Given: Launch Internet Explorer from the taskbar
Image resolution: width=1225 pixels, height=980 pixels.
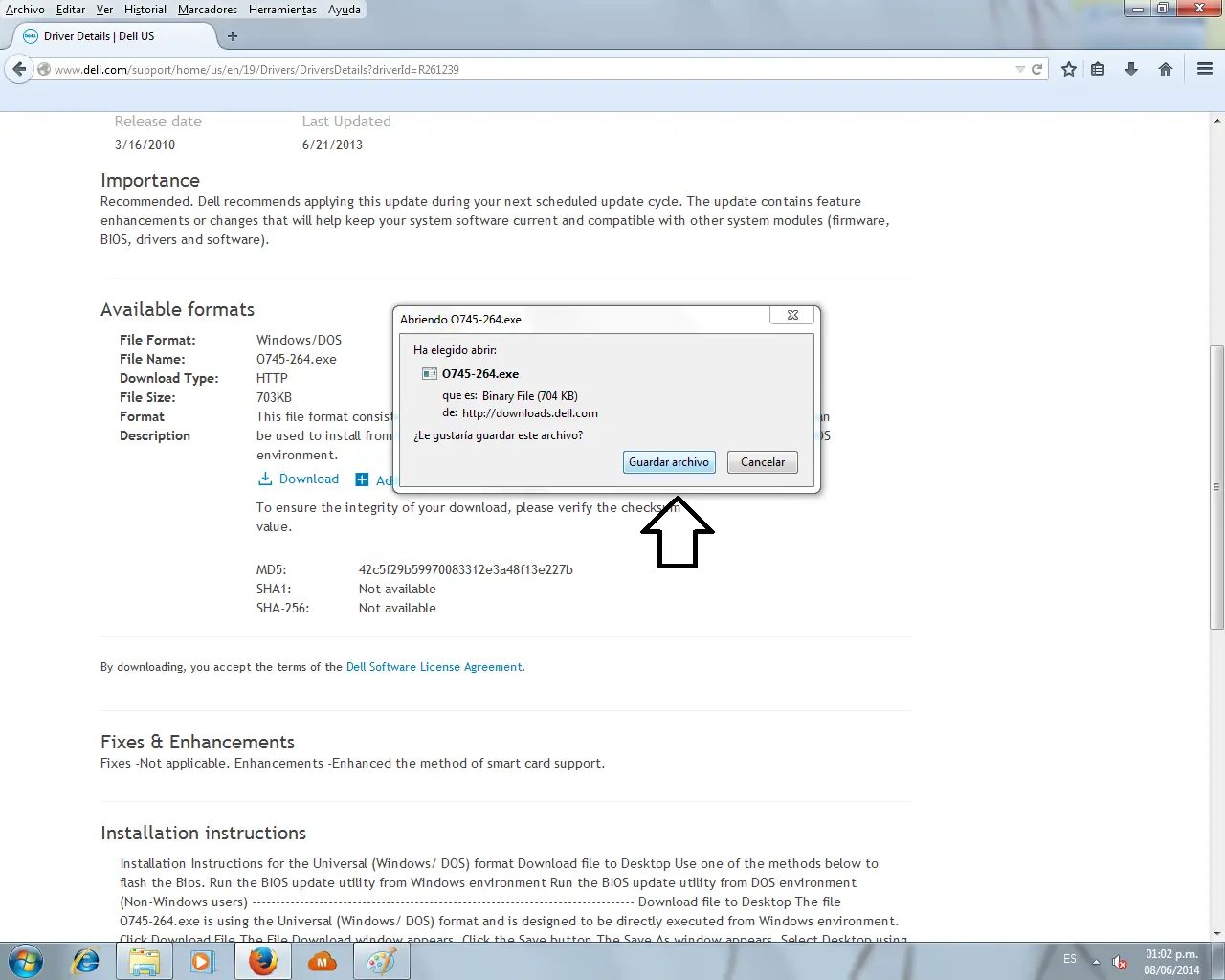Looking at the screenshot, I should tap(86, 961).
